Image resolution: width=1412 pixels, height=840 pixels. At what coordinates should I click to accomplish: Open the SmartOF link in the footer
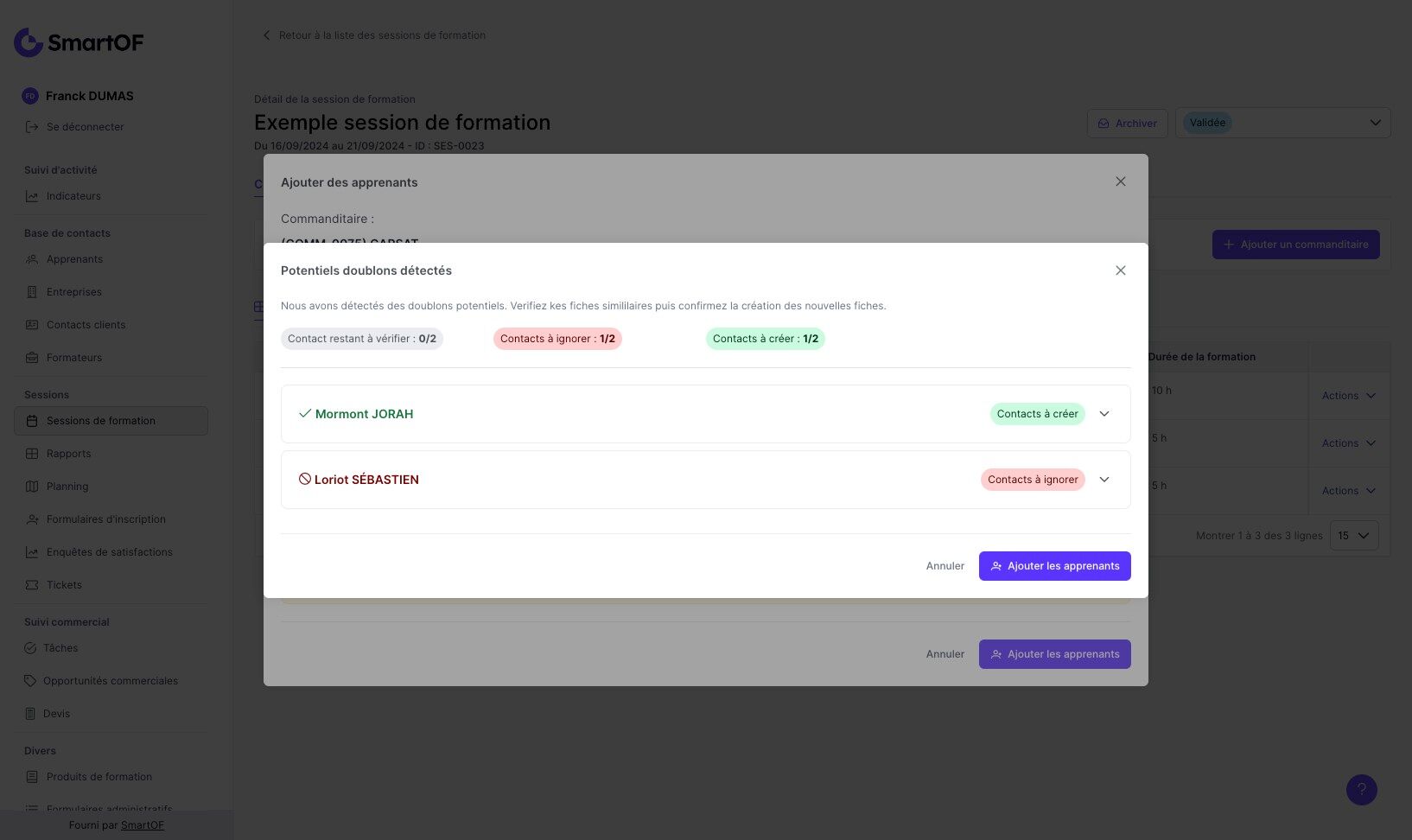[x=143, y=825]
